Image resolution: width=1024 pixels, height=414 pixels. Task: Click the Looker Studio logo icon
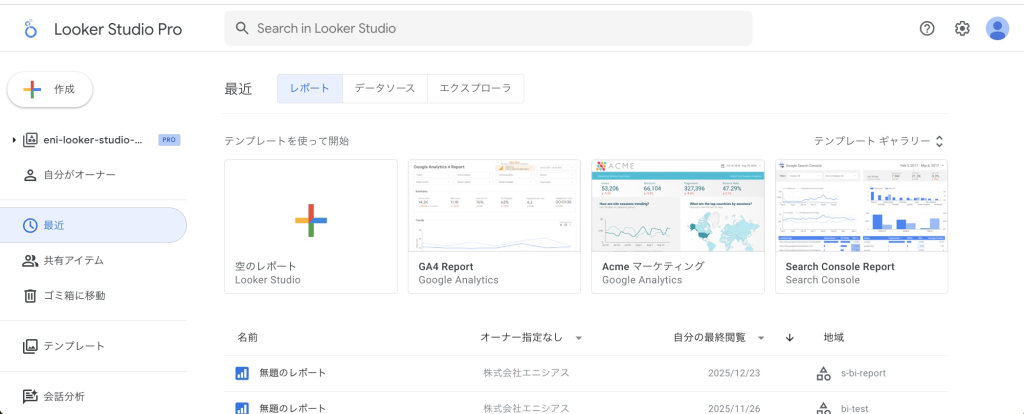pyautogui.click(x=30, y=29)
